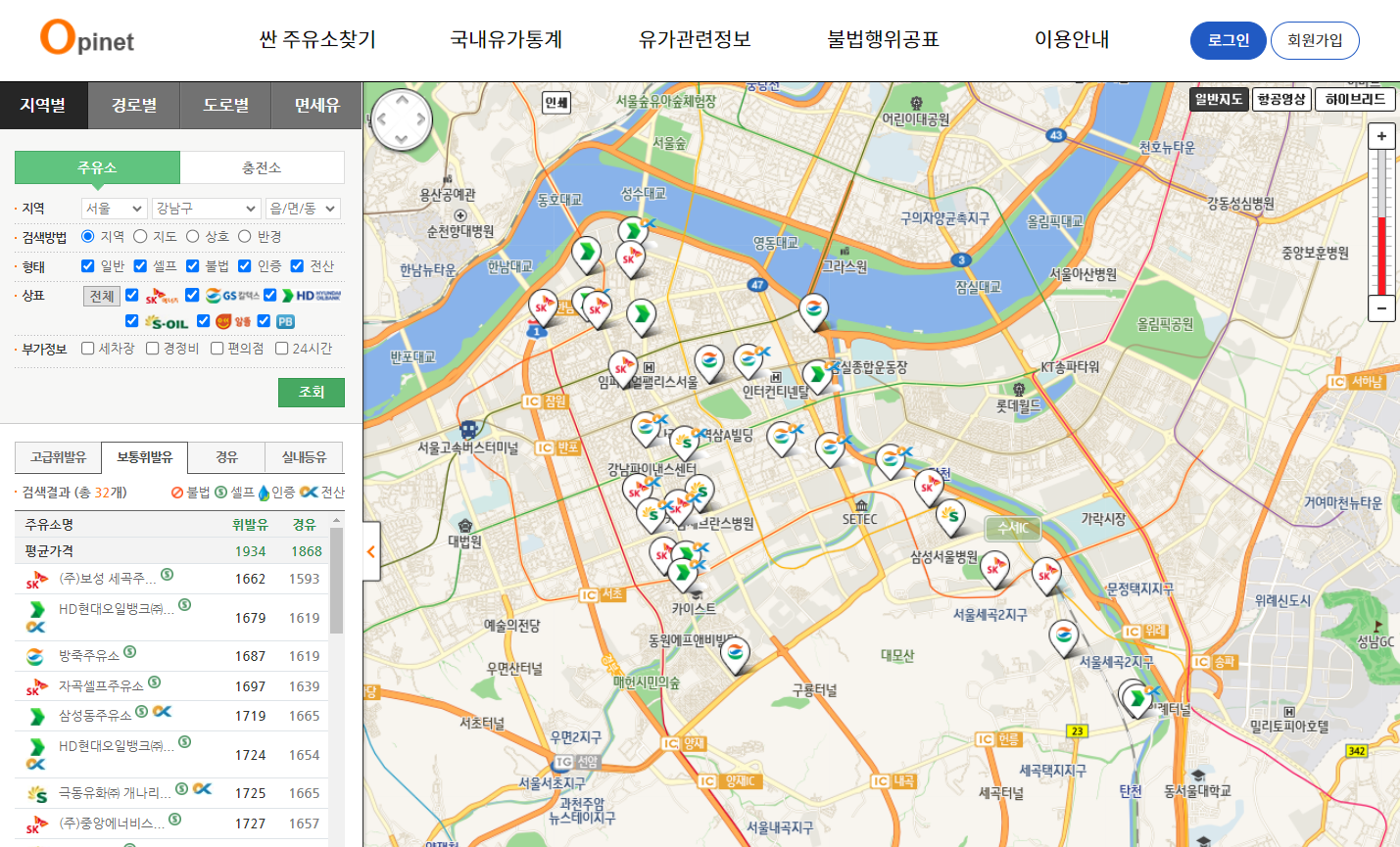The height and width of the screenshot is (847, 1400).
Task: Open the 방죽주유소 result row
Action: coord(172,656)
